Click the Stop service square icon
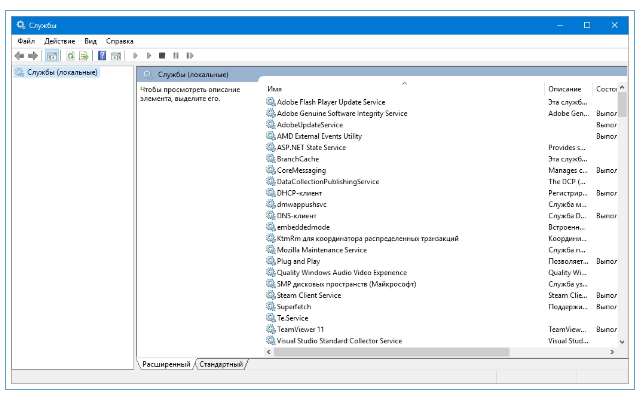Screen dimensions: 641x400 point(162,56)
